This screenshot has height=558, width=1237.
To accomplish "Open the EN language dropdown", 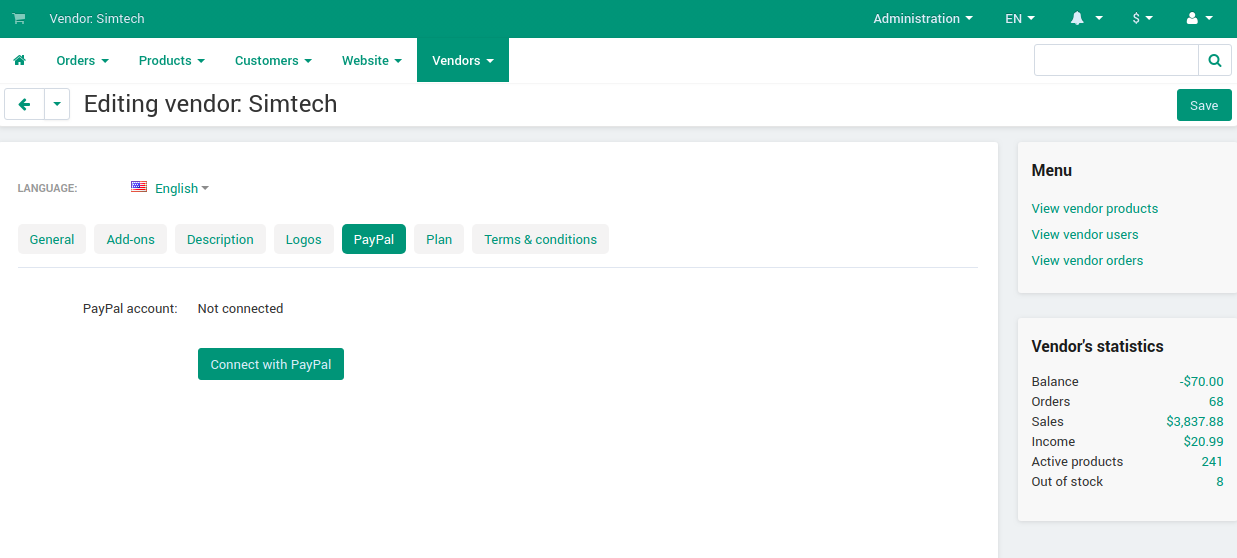I will pos(1020,19).
